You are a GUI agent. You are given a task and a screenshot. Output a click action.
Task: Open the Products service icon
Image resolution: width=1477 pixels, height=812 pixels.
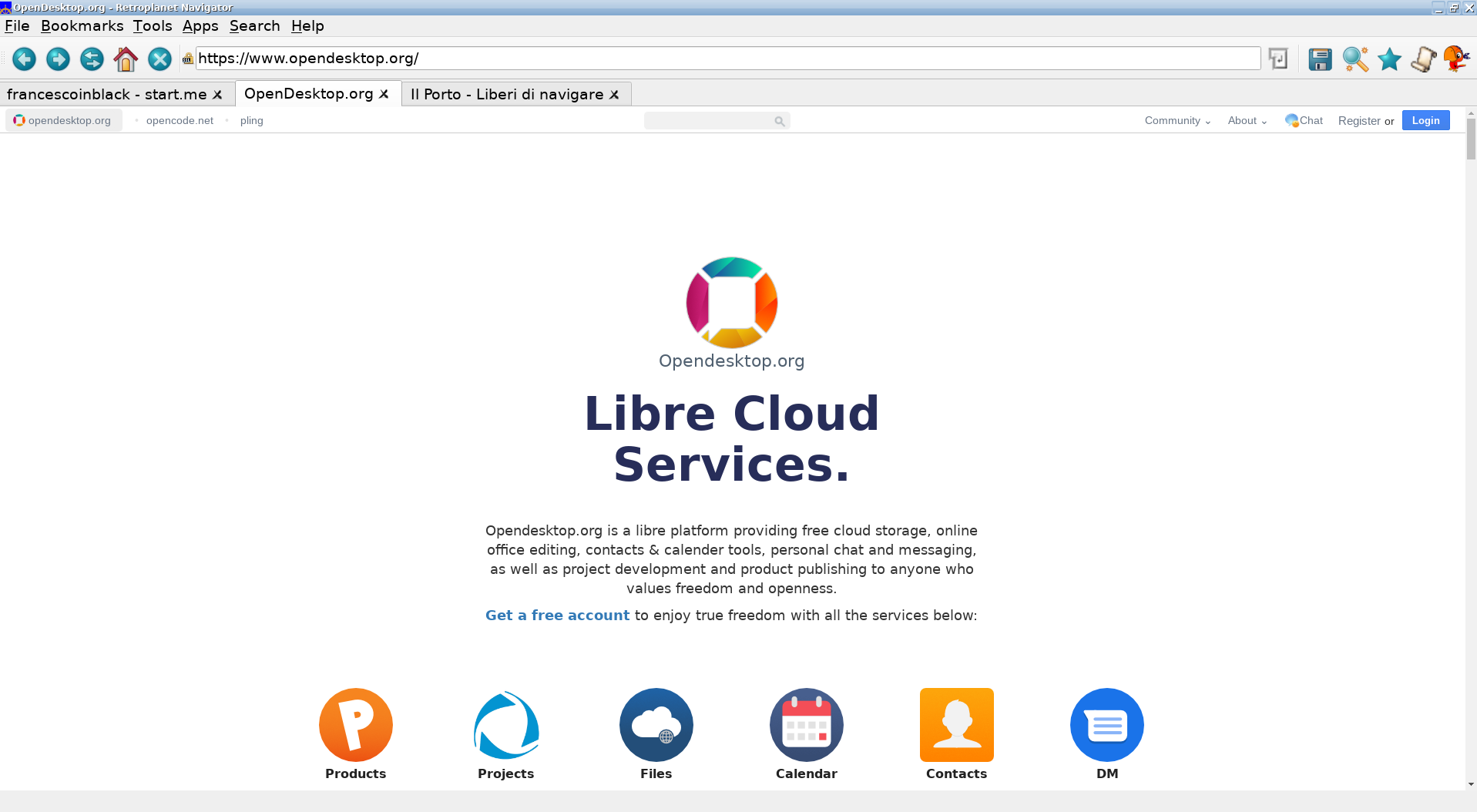point(355,724)
